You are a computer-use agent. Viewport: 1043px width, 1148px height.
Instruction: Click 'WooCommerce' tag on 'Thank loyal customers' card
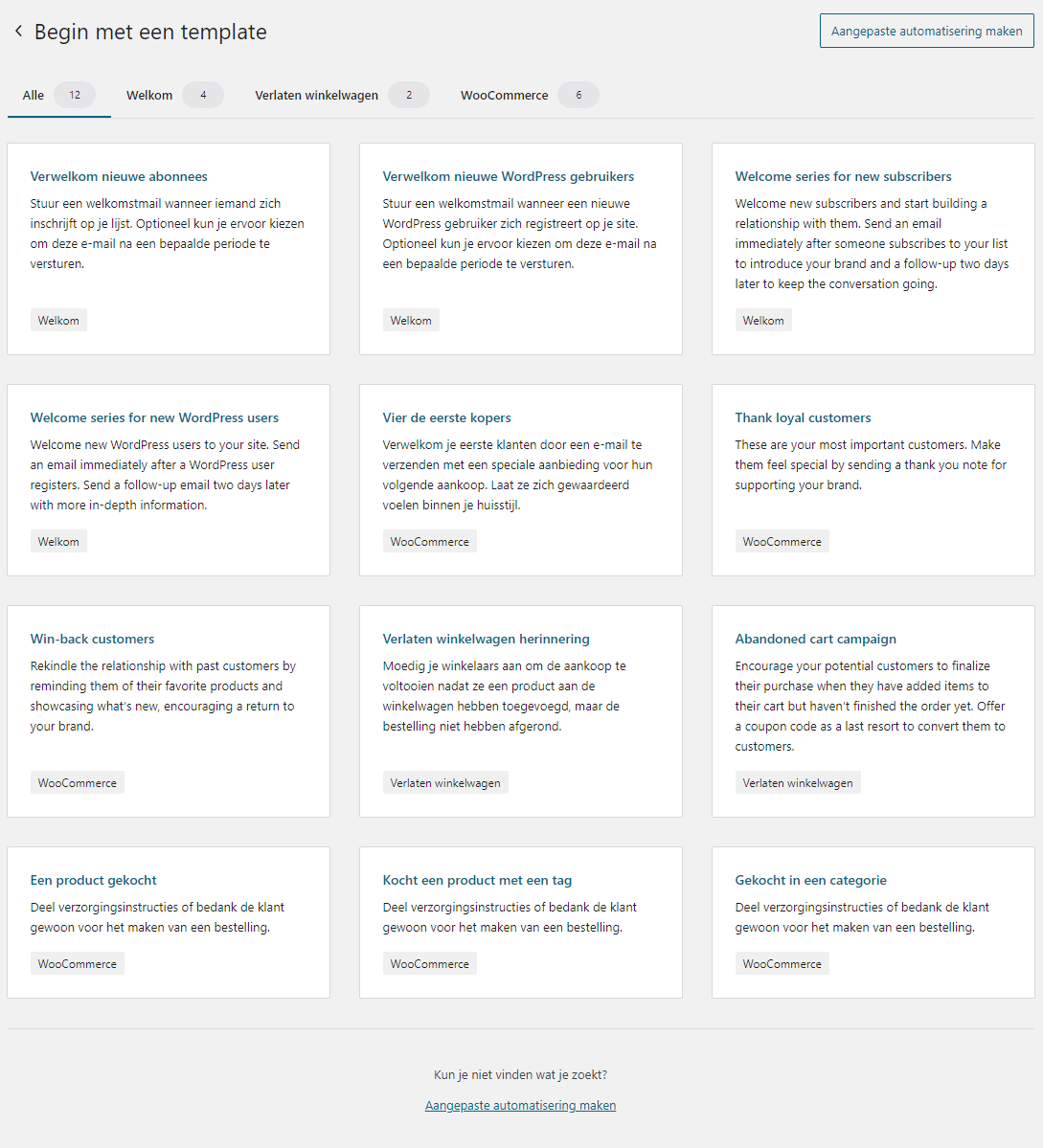click(x=782, y=542)
